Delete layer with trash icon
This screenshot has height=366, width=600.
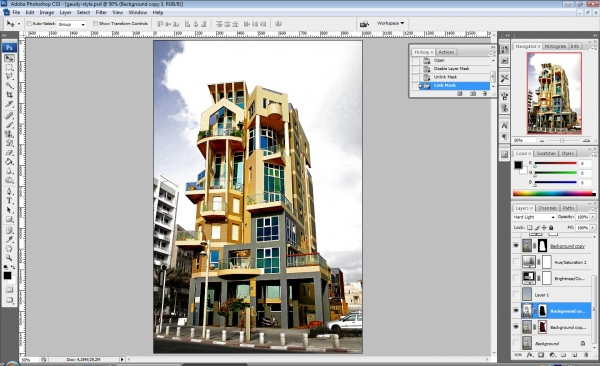(x=585, y=355)
